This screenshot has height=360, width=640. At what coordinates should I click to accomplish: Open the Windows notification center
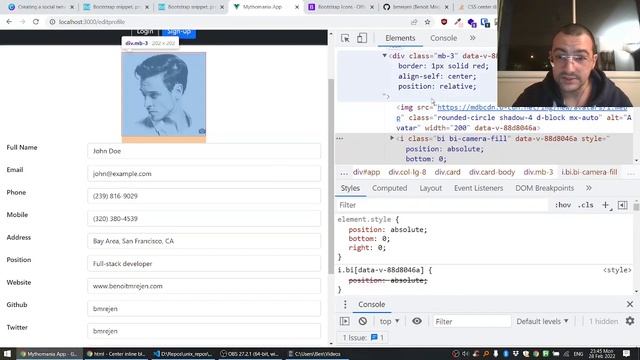[626, 354]
